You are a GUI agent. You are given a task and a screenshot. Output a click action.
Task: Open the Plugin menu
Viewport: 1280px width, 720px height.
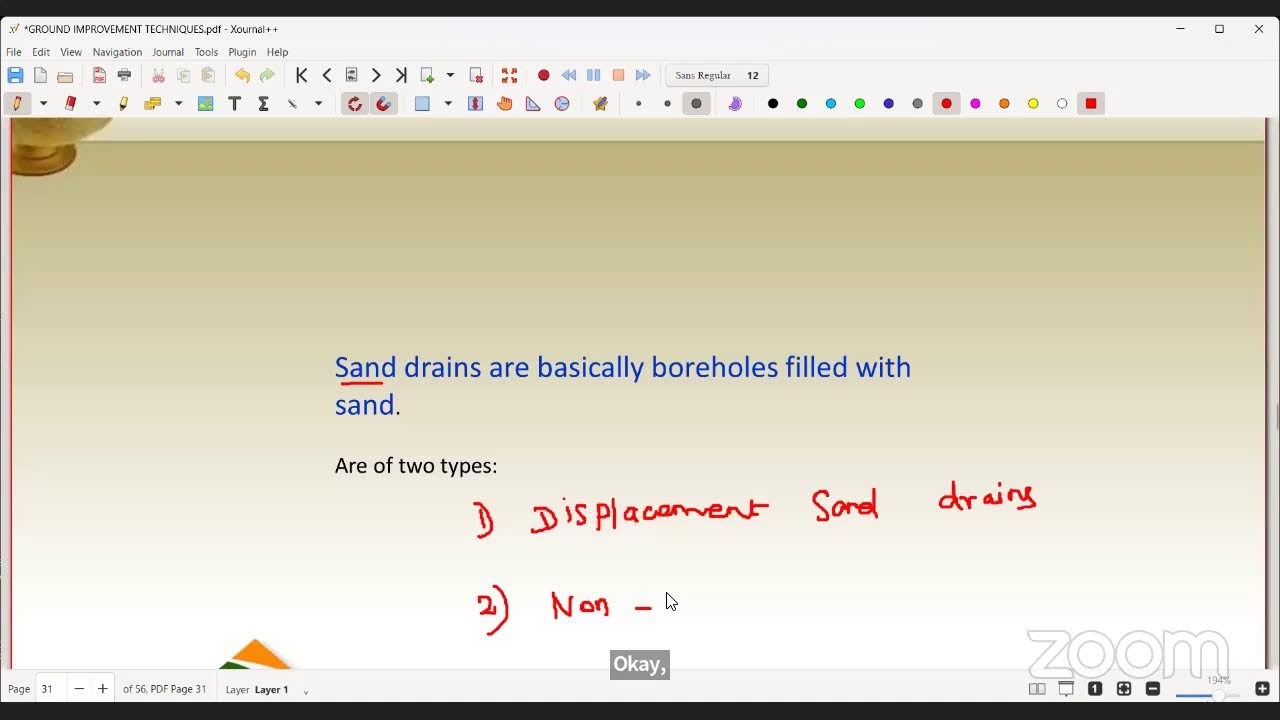(242, 52)
